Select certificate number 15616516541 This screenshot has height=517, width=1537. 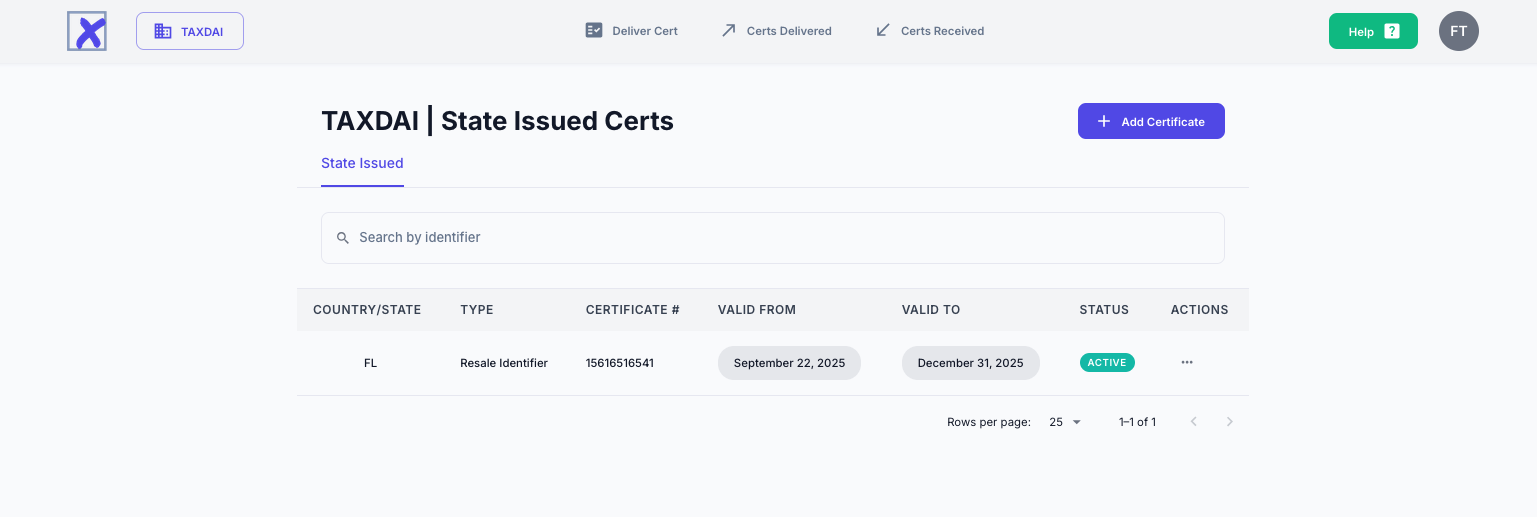point(619,363)
